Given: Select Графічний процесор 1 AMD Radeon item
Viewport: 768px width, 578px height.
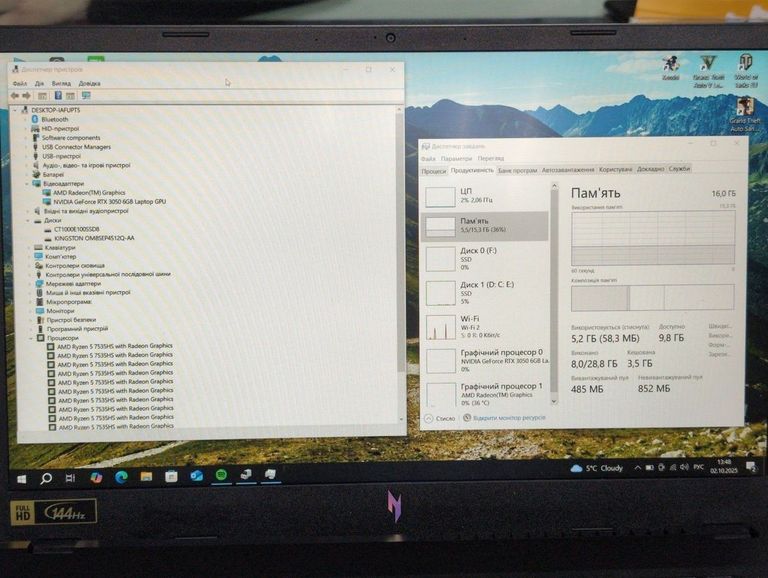Looking at the screenshot, I should tap(485, 393).
